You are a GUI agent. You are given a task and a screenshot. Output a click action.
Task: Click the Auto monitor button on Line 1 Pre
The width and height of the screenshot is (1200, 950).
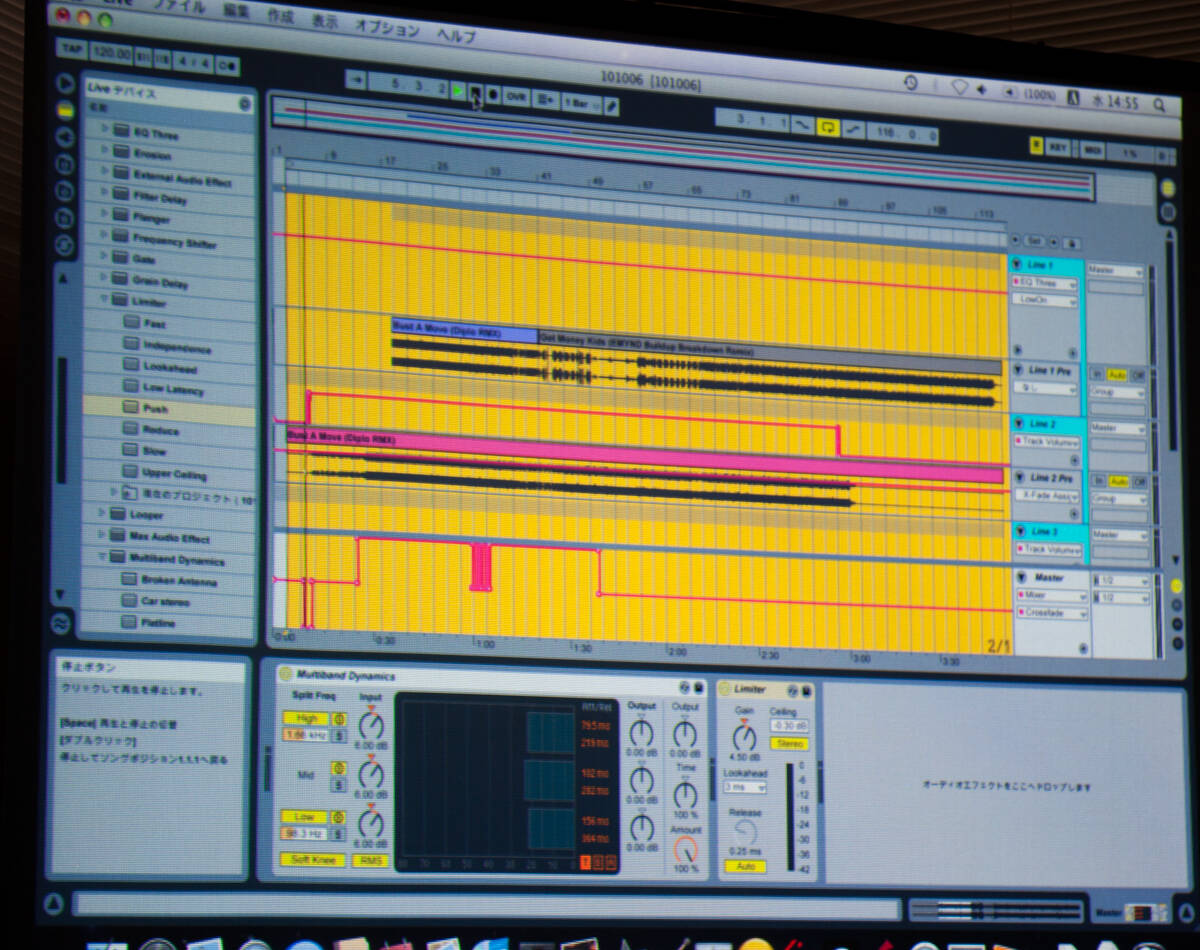(x=1117, y=375)
